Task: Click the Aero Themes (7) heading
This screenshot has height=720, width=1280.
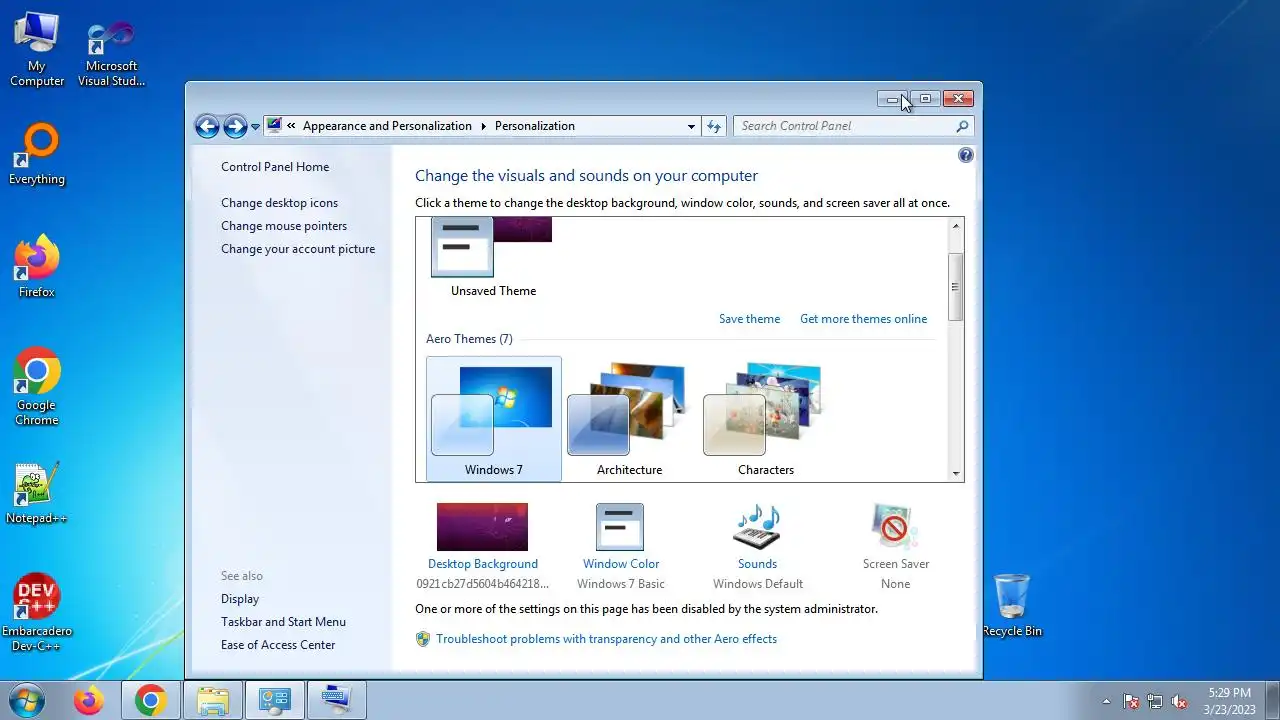Action: [x=469, y=339]
